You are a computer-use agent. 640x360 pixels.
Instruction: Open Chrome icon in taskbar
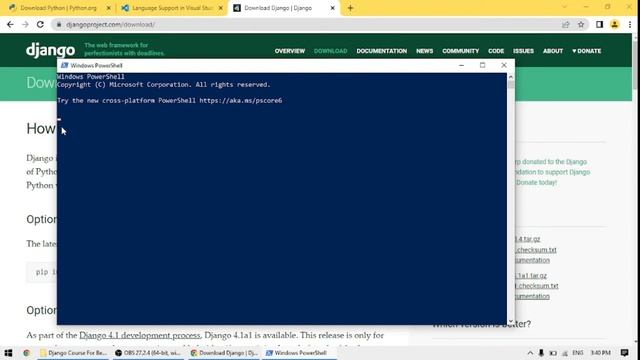tap(27, 353)
